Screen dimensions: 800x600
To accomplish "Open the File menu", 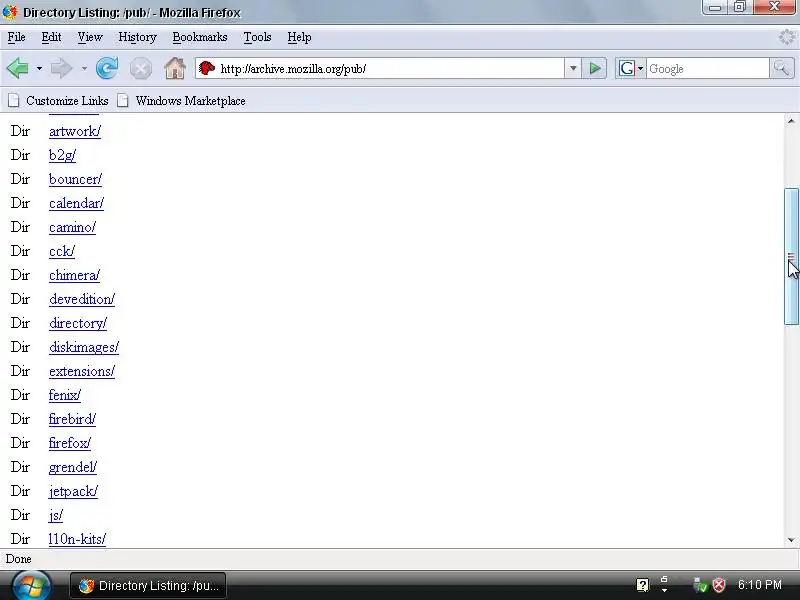I will pos(16,37).
